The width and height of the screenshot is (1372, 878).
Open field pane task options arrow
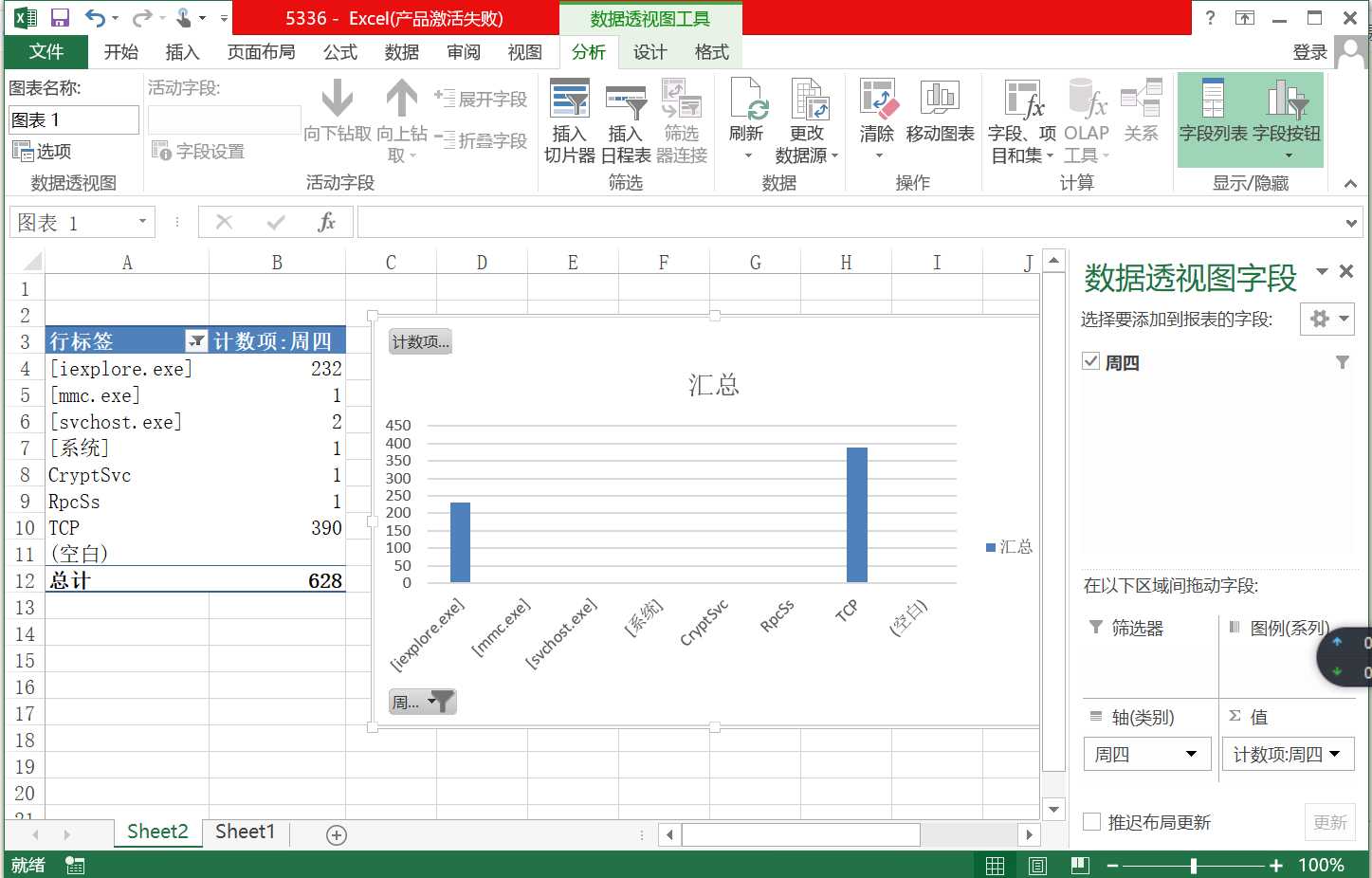1322,272
